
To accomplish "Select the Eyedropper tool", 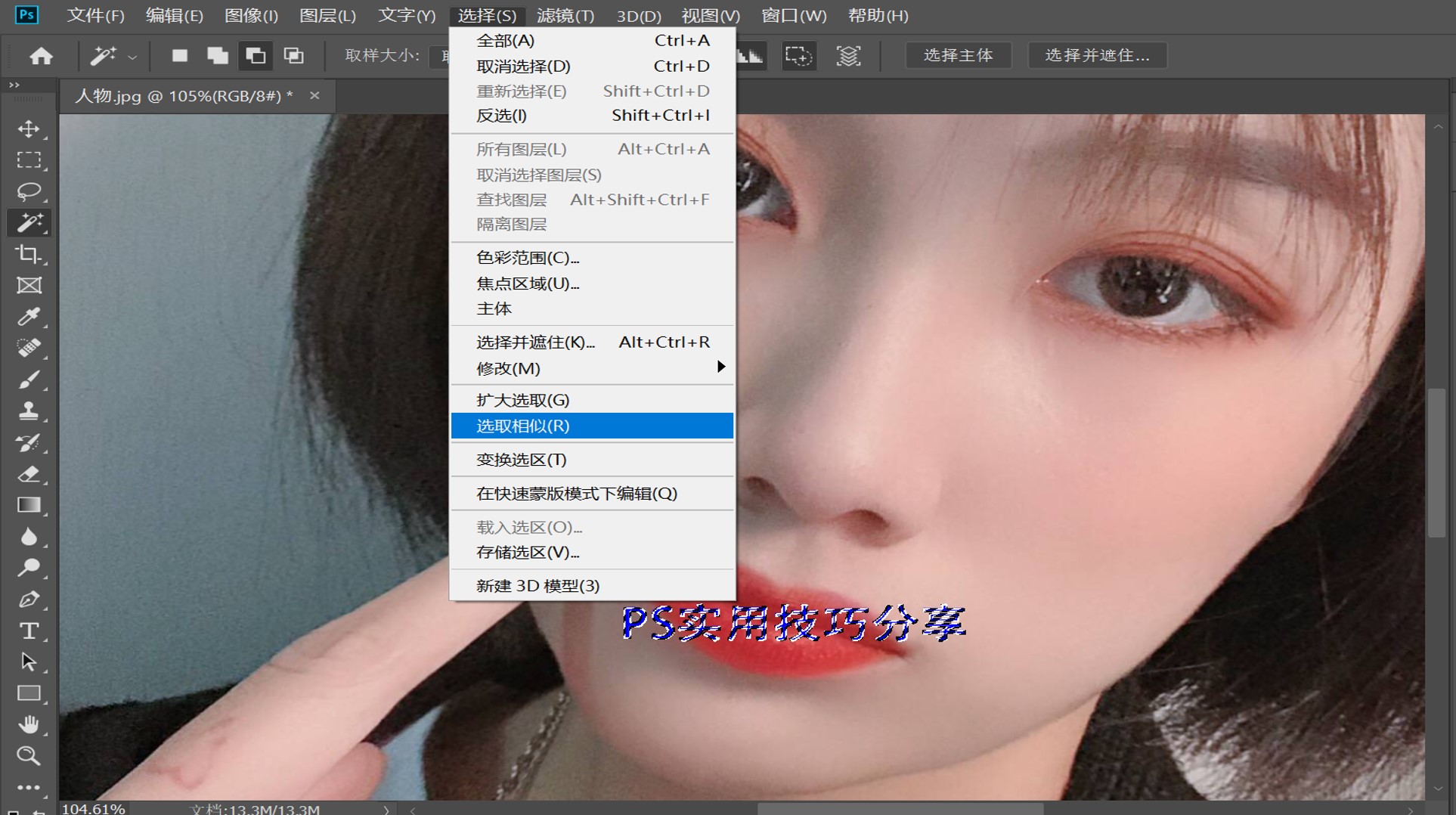I will tap(30, 317).
